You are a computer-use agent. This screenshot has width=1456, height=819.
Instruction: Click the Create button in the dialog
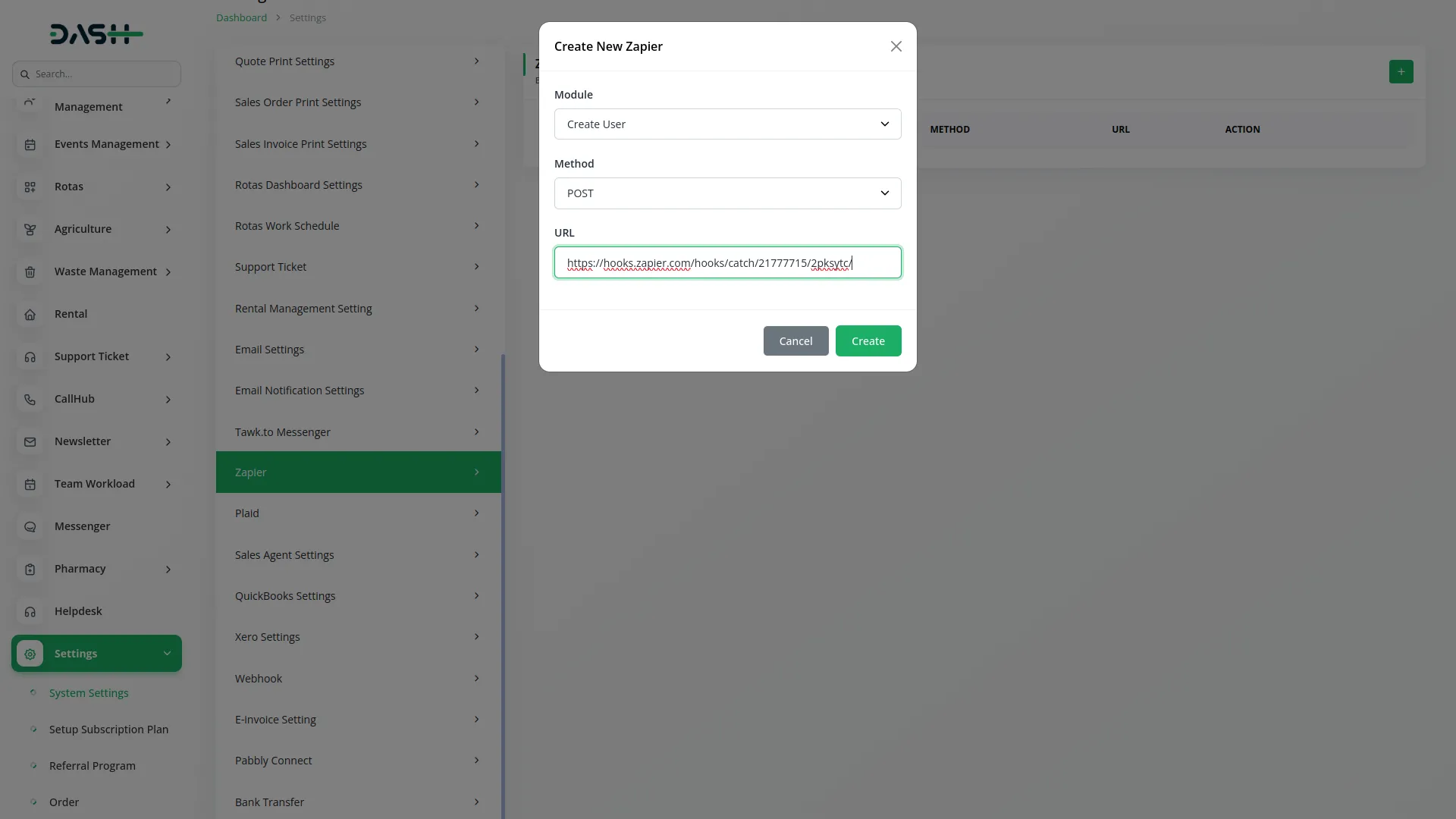868,340
